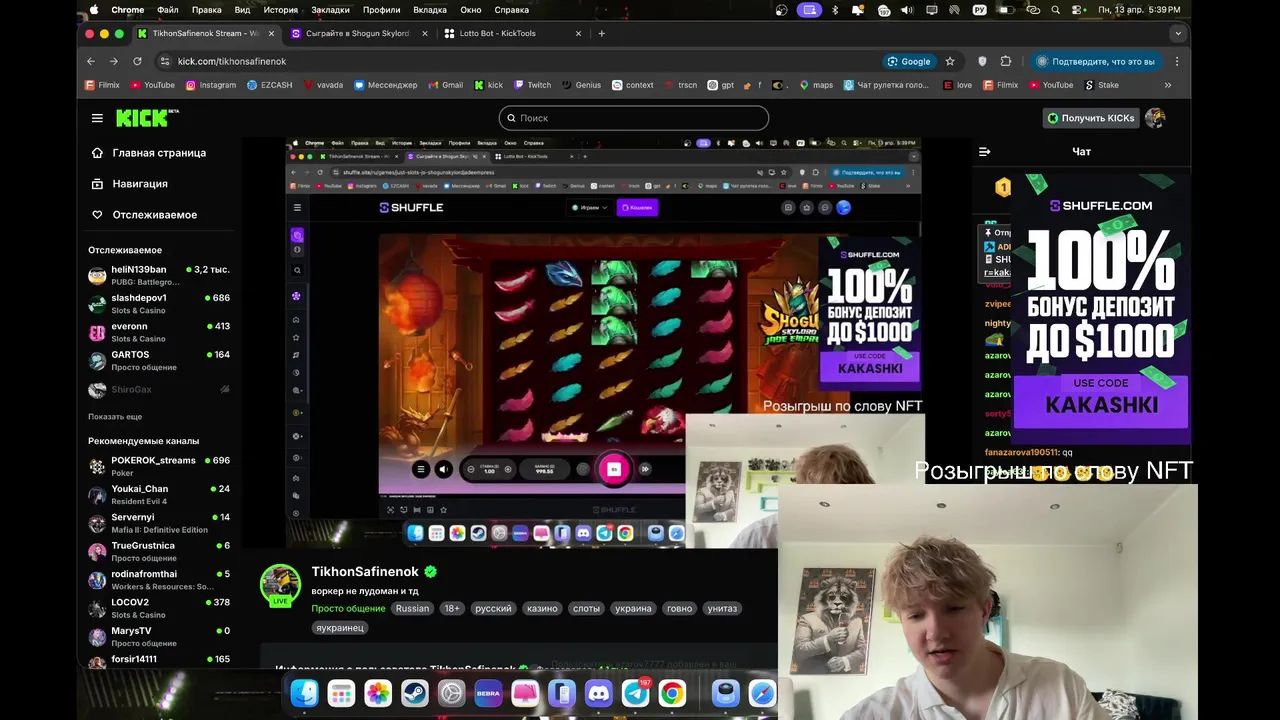This screenshot has height=720, width=1280.
Task: Click the Bluetooth icon in menu bar
Action: 835,10
